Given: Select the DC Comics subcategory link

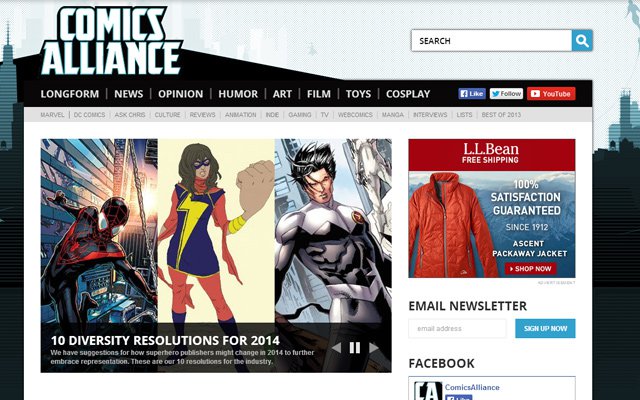Looking at the screenshot, I should [89, 115].
